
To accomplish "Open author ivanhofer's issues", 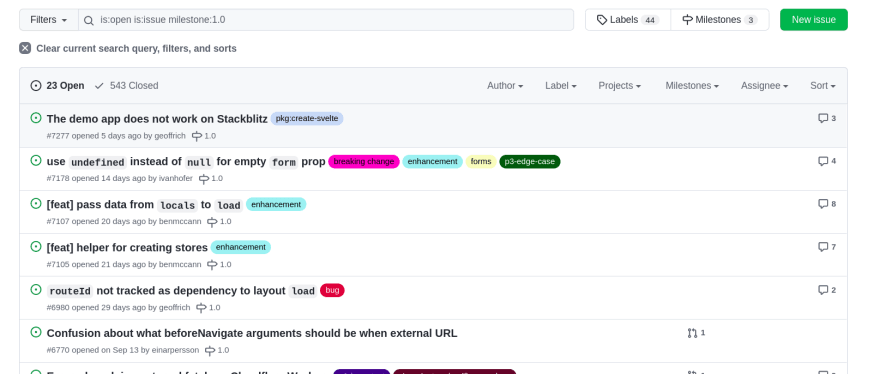I will (x=176, y=178).
